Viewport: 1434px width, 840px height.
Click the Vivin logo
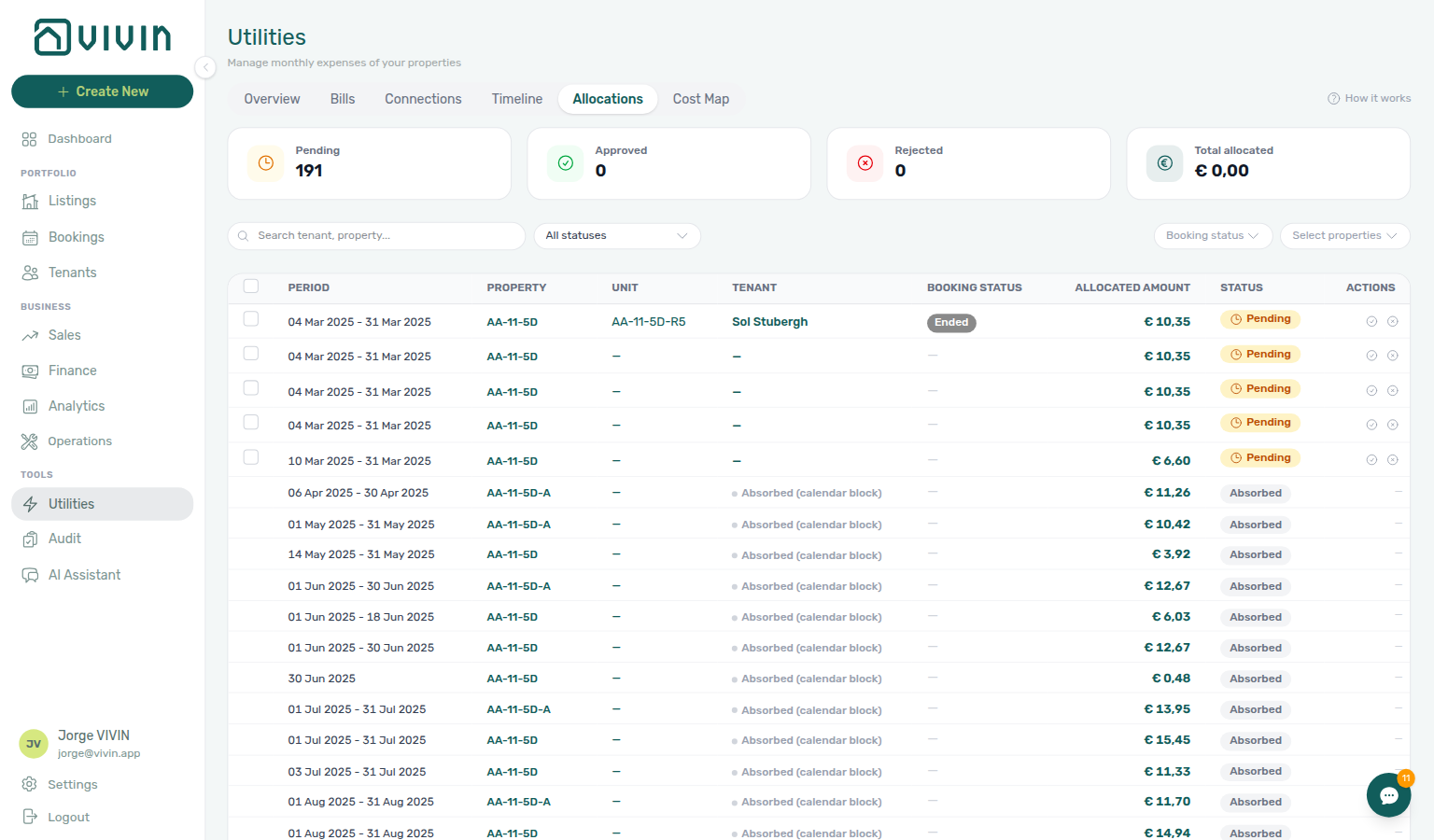(103, 37)
